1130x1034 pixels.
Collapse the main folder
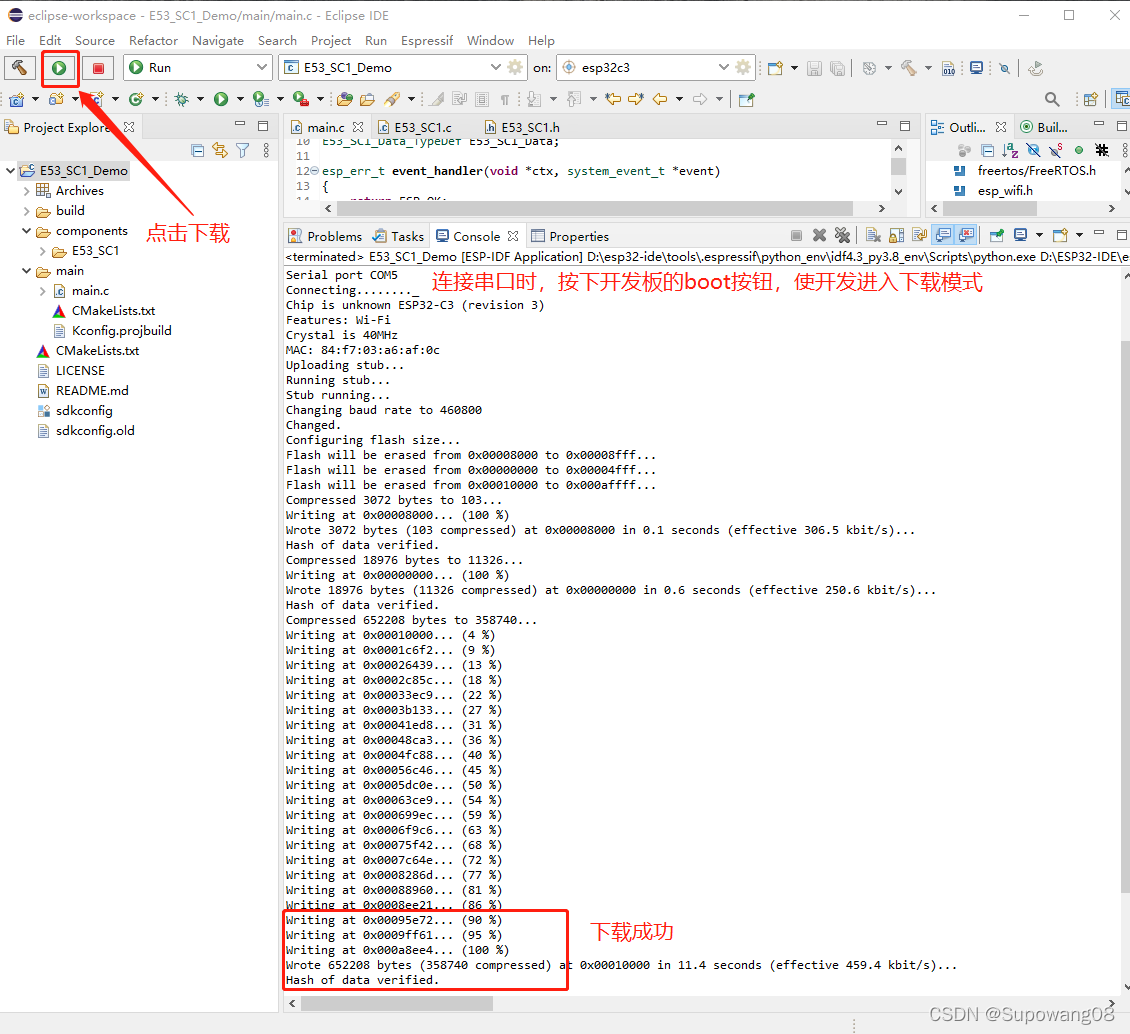[27, 271]
